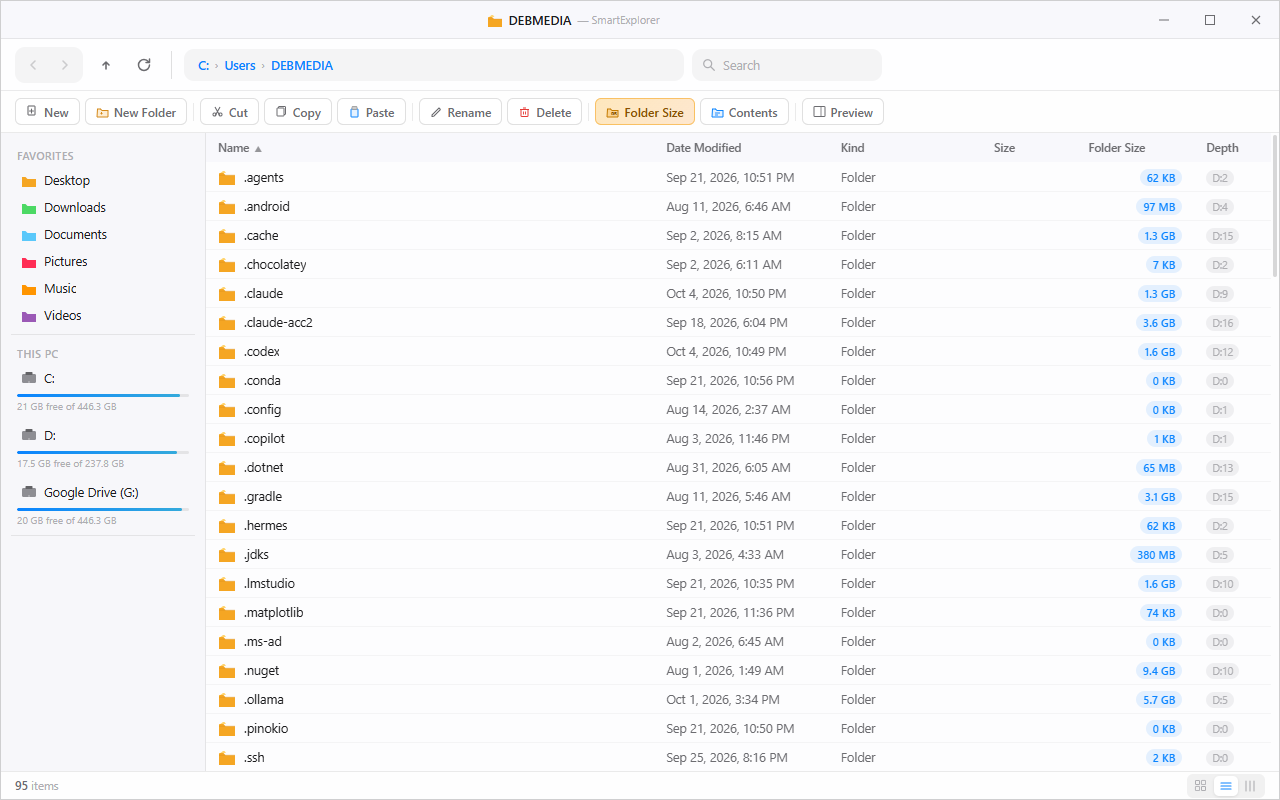Switch to list view in status bar

coord(1225,786)
